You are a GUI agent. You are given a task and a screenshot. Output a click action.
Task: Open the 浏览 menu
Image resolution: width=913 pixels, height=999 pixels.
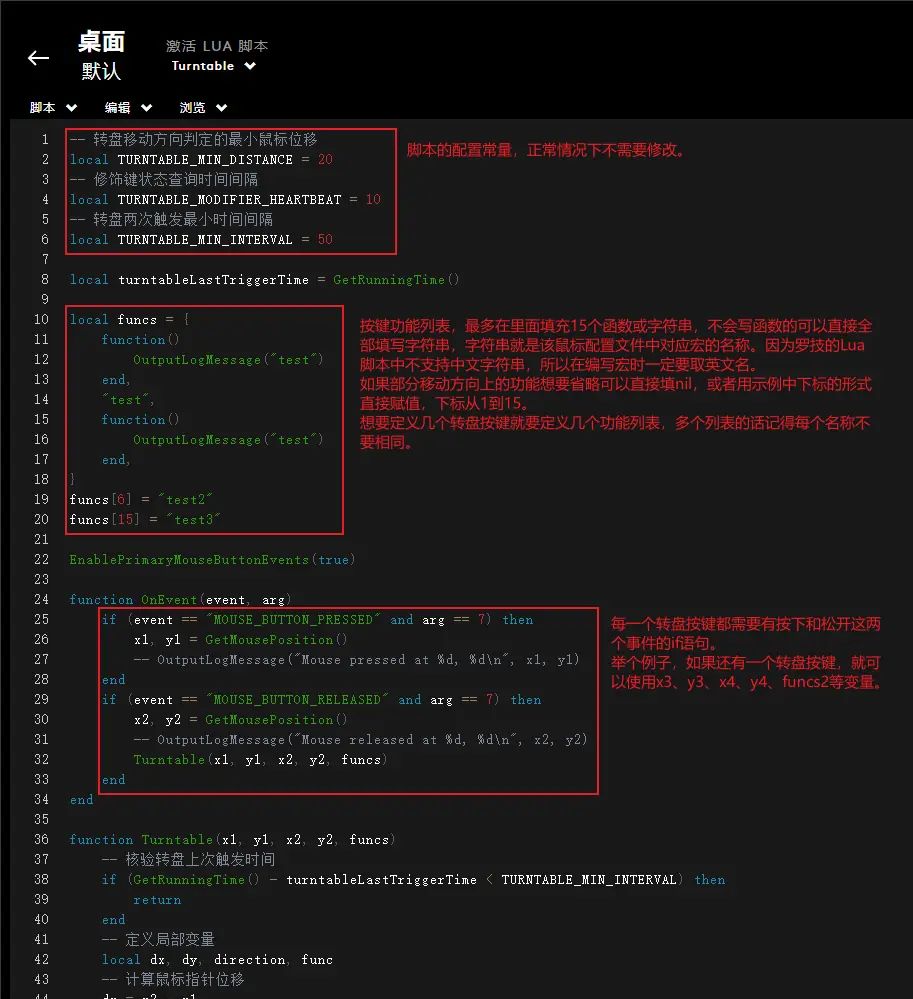coord(203,108)
